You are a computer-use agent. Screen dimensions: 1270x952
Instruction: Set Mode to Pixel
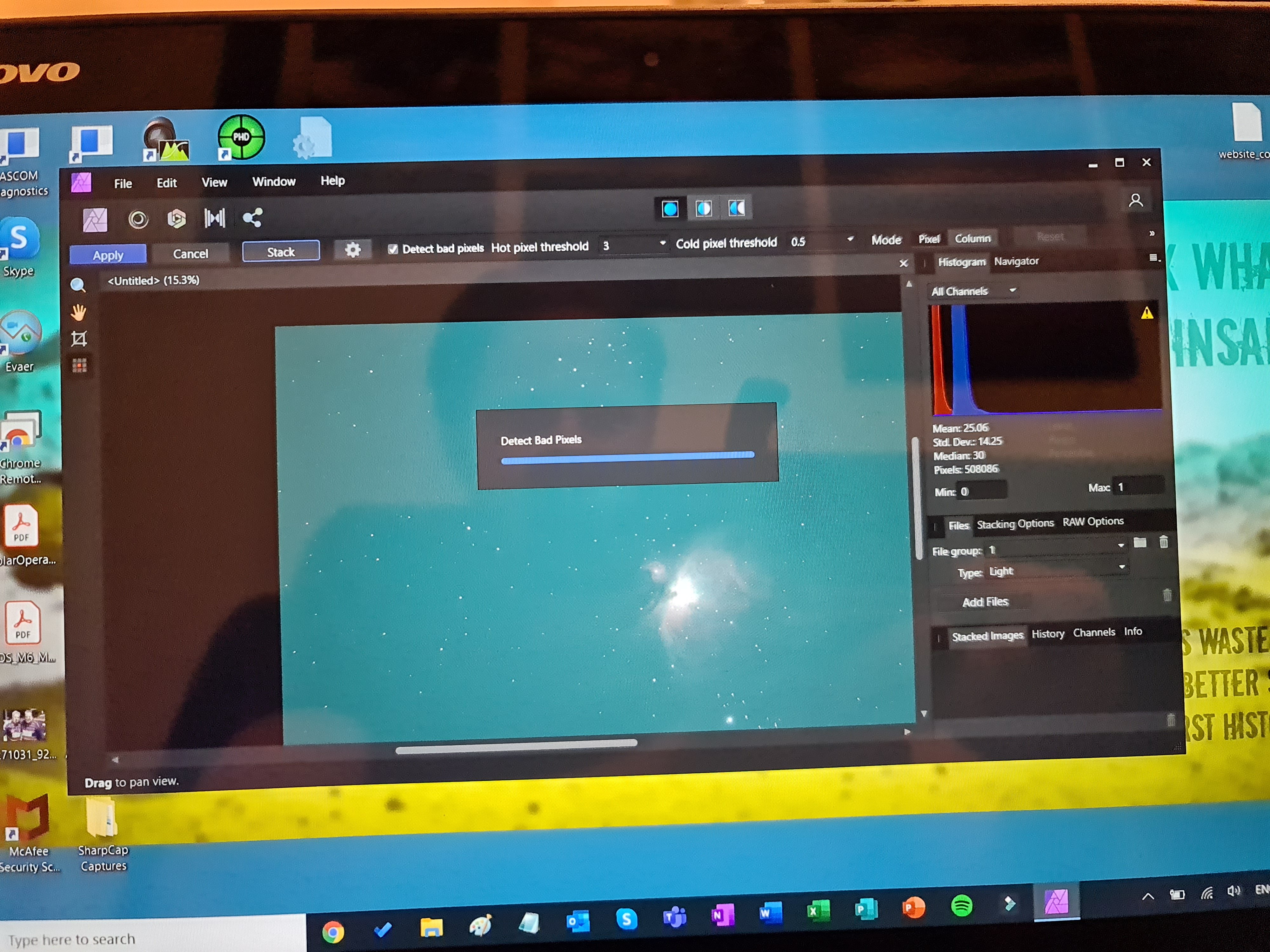928,239
